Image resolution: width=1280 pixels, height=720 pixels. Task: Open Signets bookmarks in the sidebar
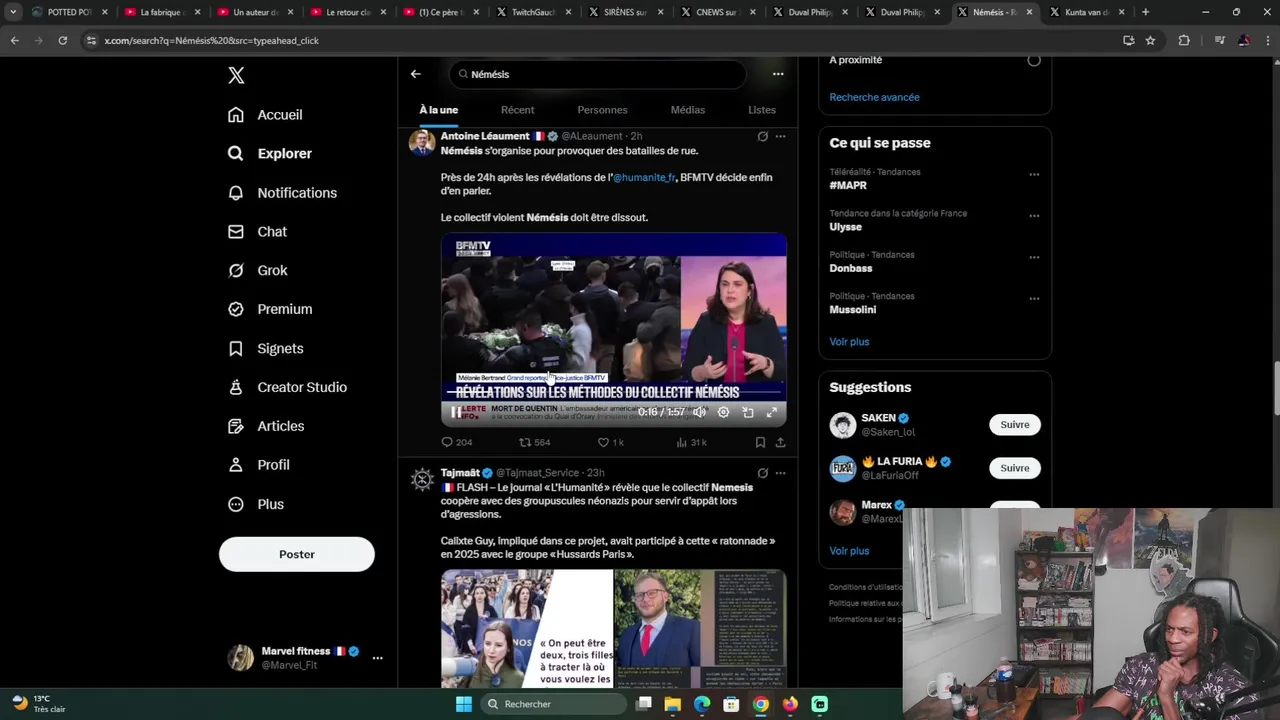(x=265, y=348)
